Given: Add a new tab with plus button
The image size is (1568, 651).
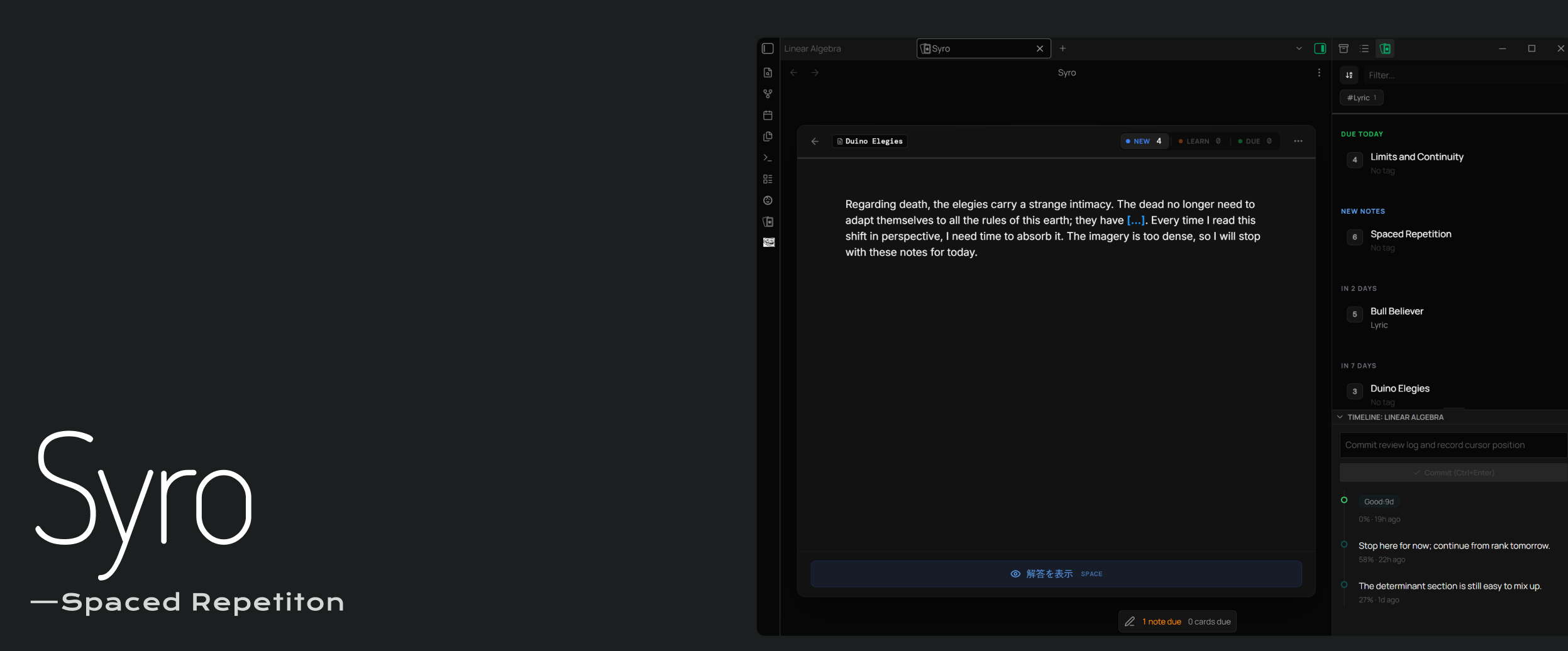Looking at the screenshot, I should pos(1063,49).
